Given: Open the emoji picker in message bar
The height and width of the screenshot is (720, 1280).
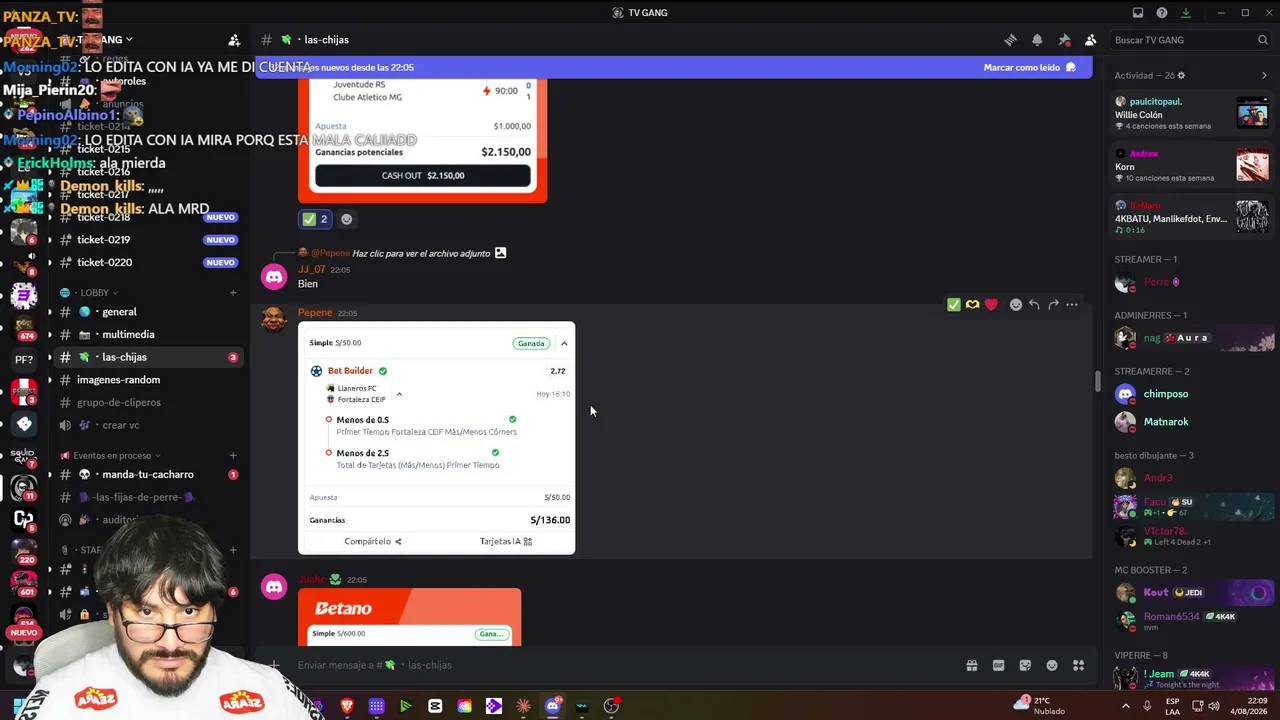Looking at the screenshot, I should (1052, 665).
